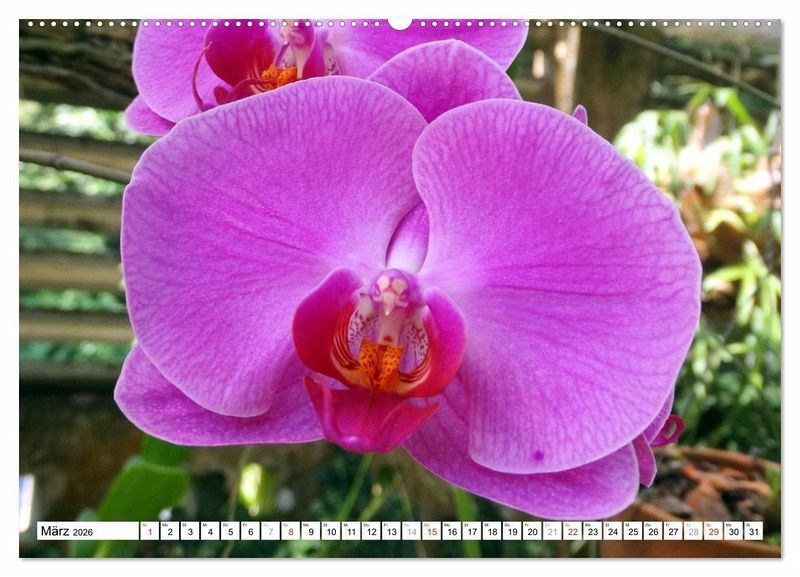
Task: Select calendar day 11
Action: tap(351, 531)
